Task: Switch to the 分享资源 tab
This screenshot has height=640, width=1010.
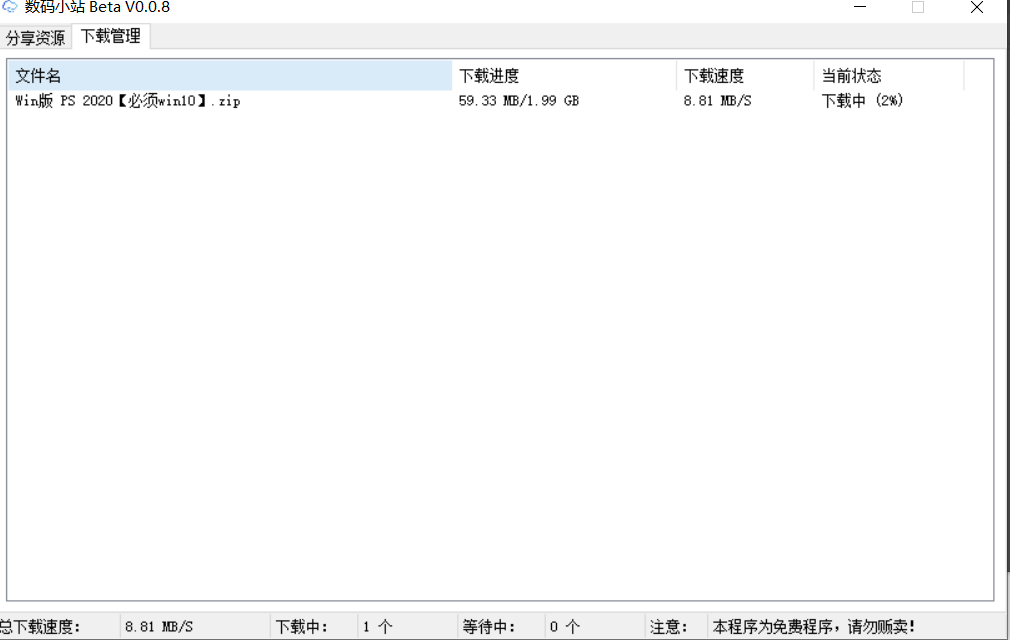Action: [35, 37]
